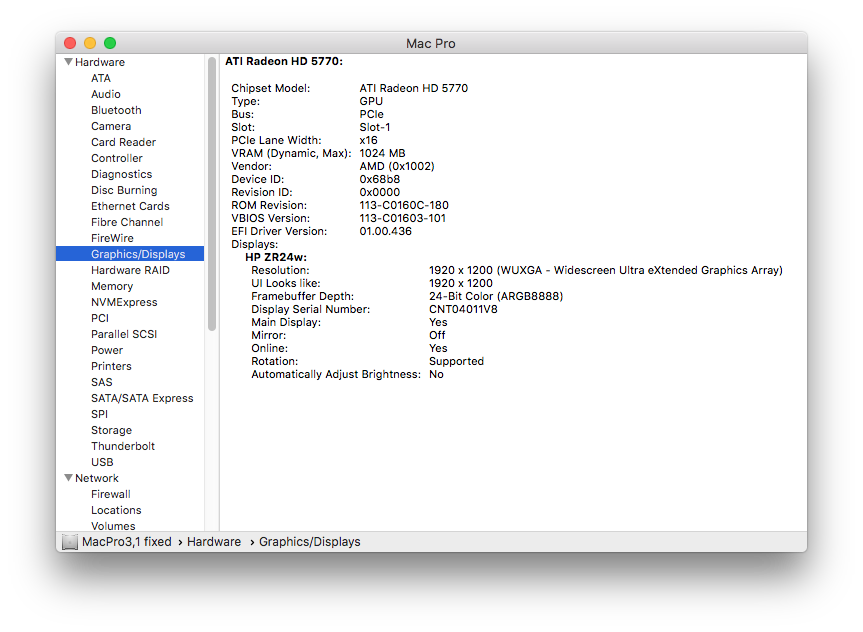Click the VRAM value 1024 MB
Viewport: 863px width, 632px height.
tap(382, 153)
